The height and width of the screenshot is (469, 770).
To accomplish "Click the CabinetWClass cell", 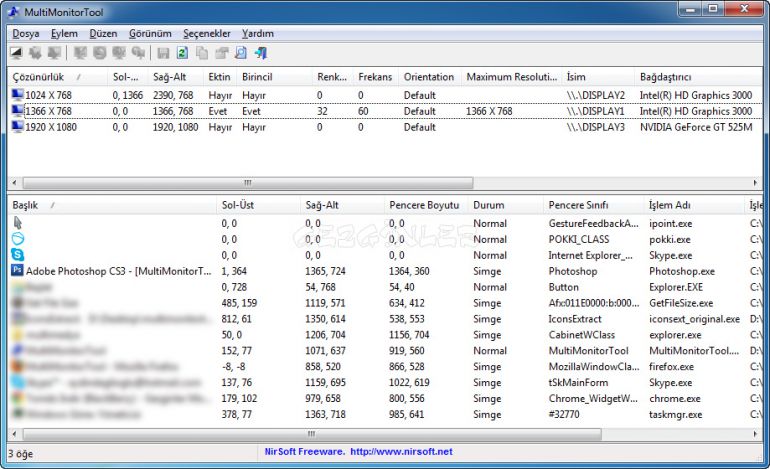I will tap(581, 335).
